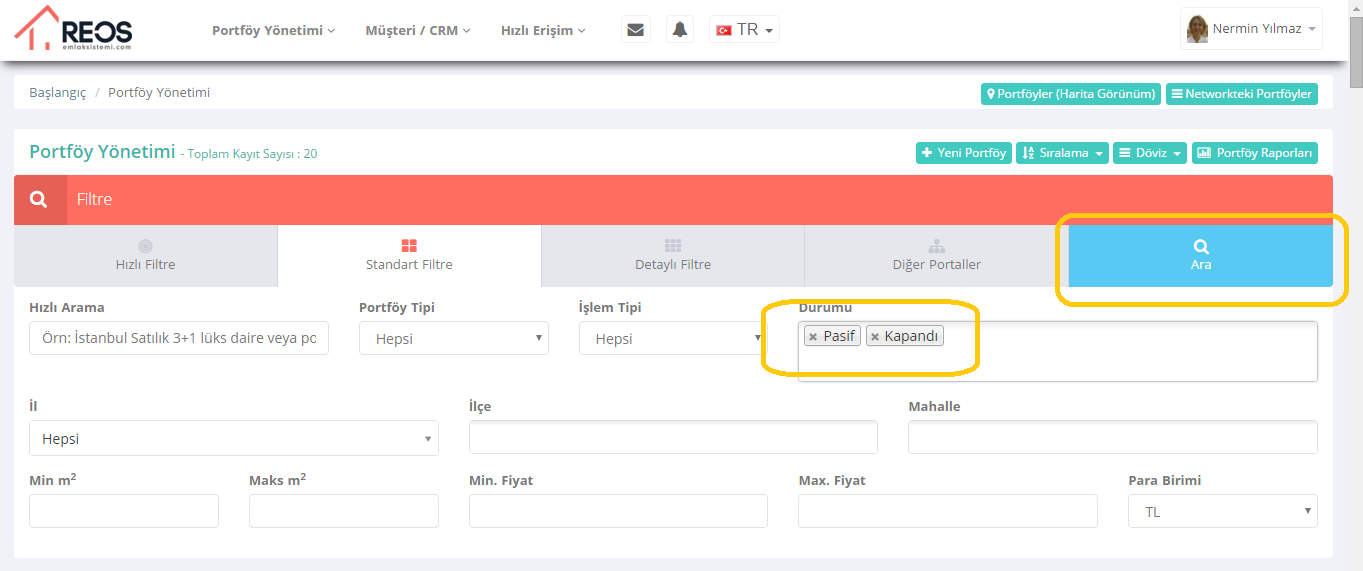1363x571 pixels.
Task: Expand the Sıralama sort dropdown
Action: [1061, 153]
